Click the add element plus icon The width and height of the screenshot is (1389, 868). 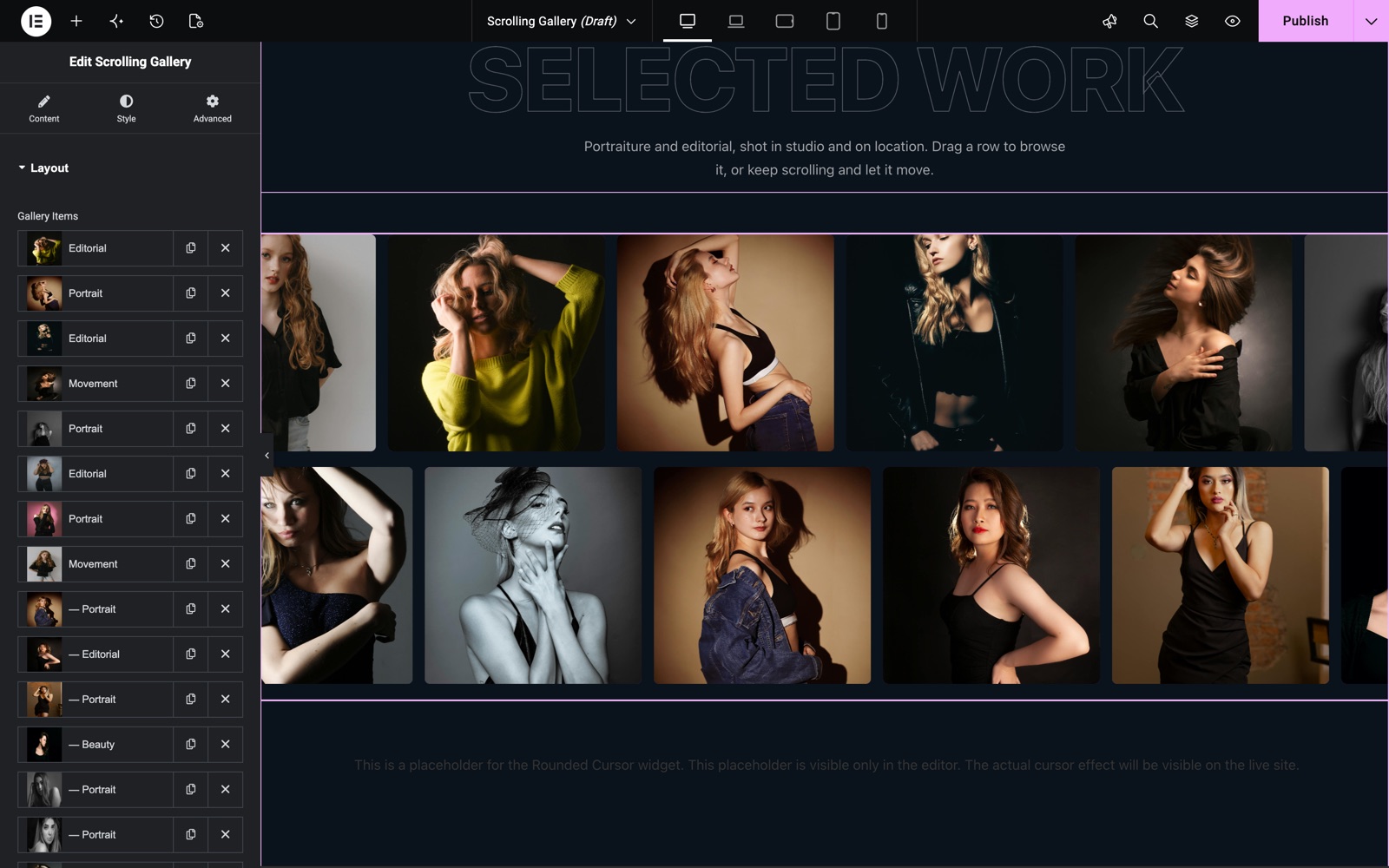(x=76, y=21)
